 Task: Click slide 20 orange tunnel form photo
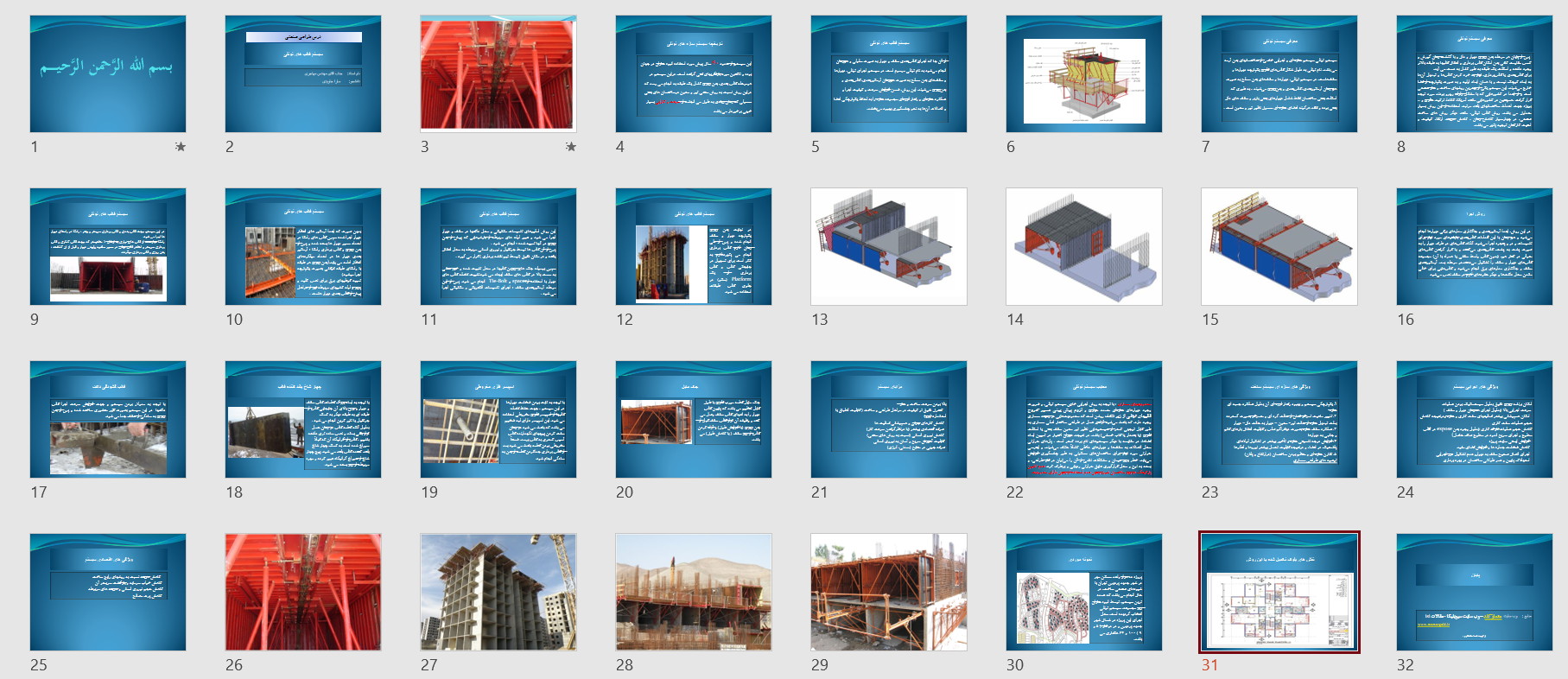click(x=694, y=419)
